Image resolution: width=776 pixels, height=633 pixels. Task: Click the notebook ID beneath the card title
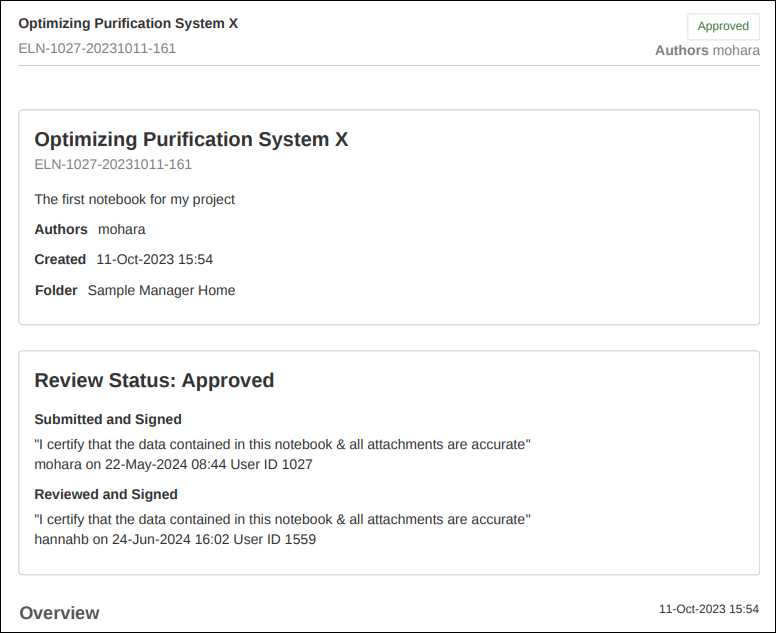click(x=113, y=164)
